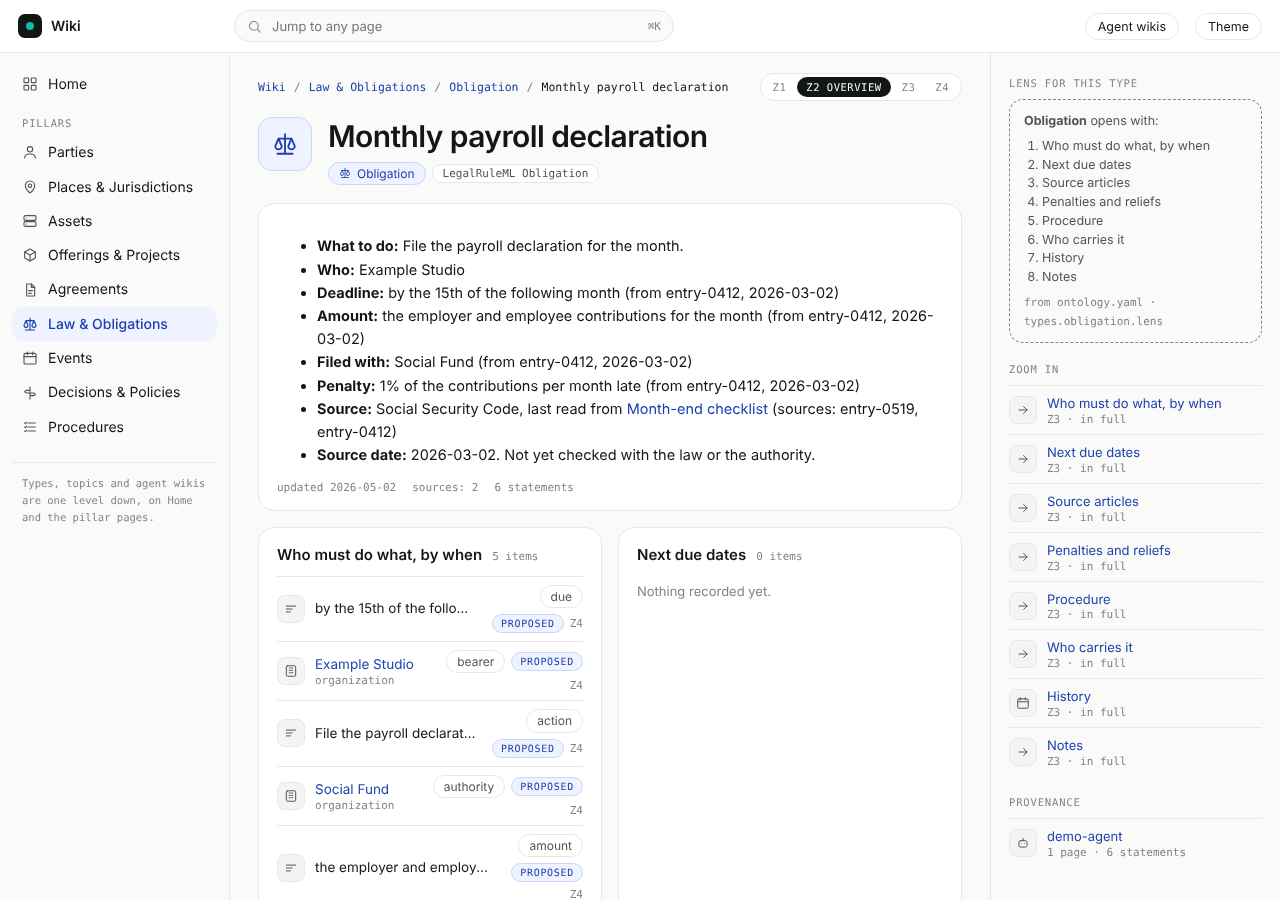The image size is (1280, 900).
Task: Click the robot icon beside demo-agent
Action: tap(1023, 843)
